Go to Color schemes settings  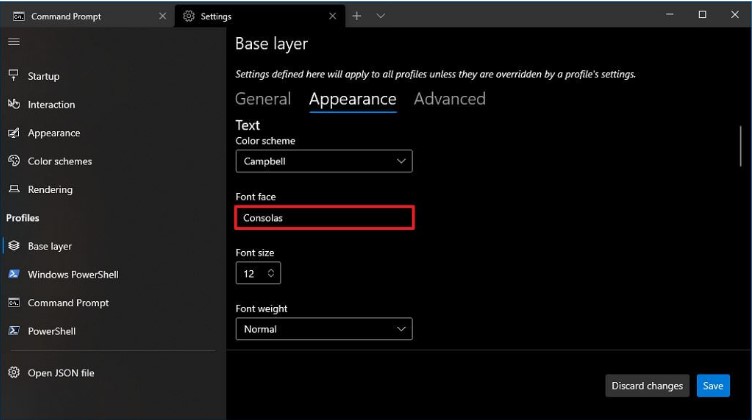pyautogui.click(x=59, y=161)
